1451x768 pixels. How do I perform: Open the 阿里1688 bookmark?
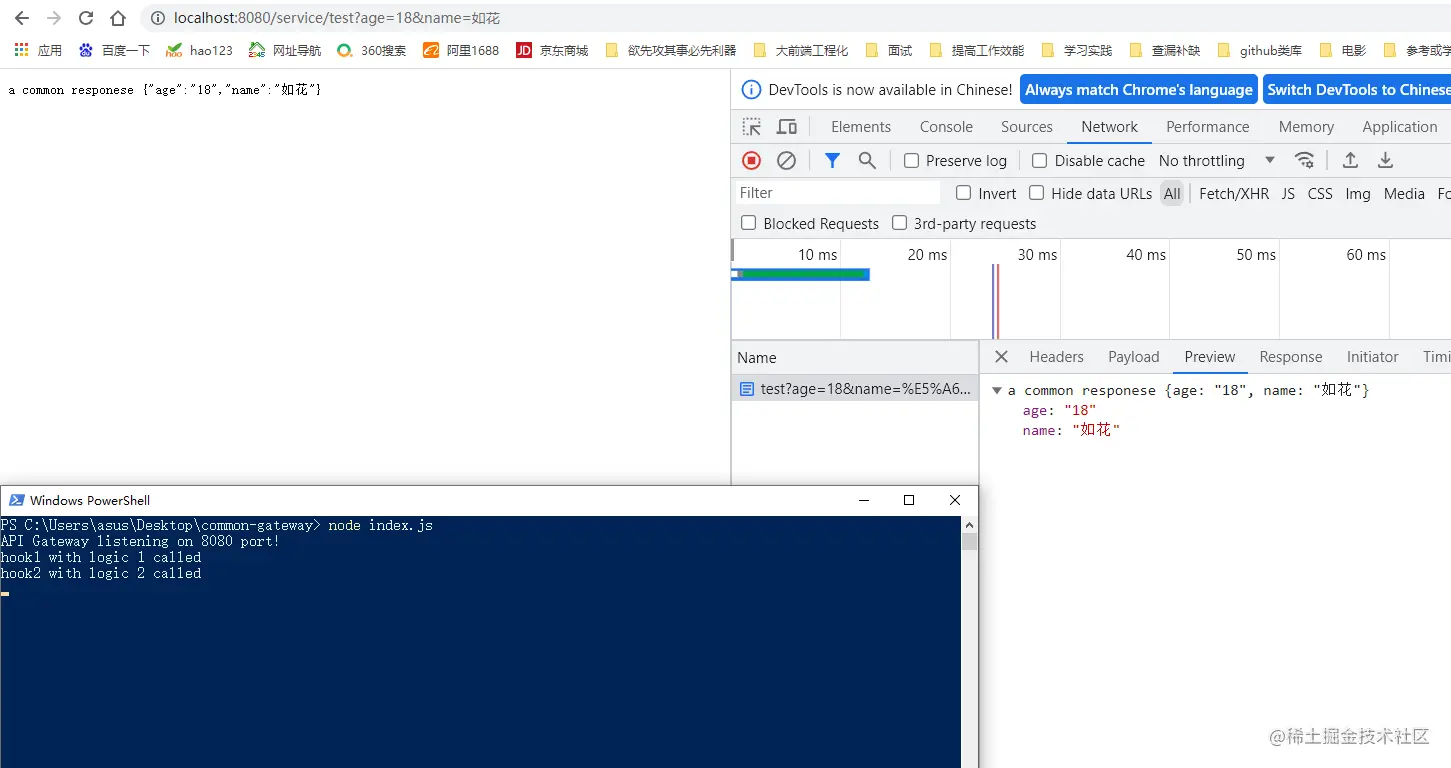point(460,50)
